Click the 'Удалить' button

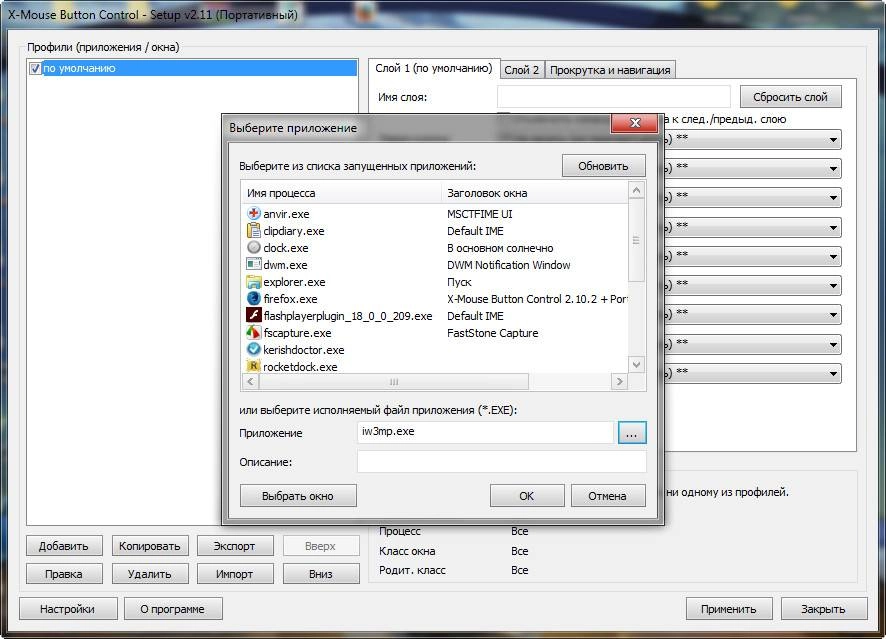coord(150,574)
